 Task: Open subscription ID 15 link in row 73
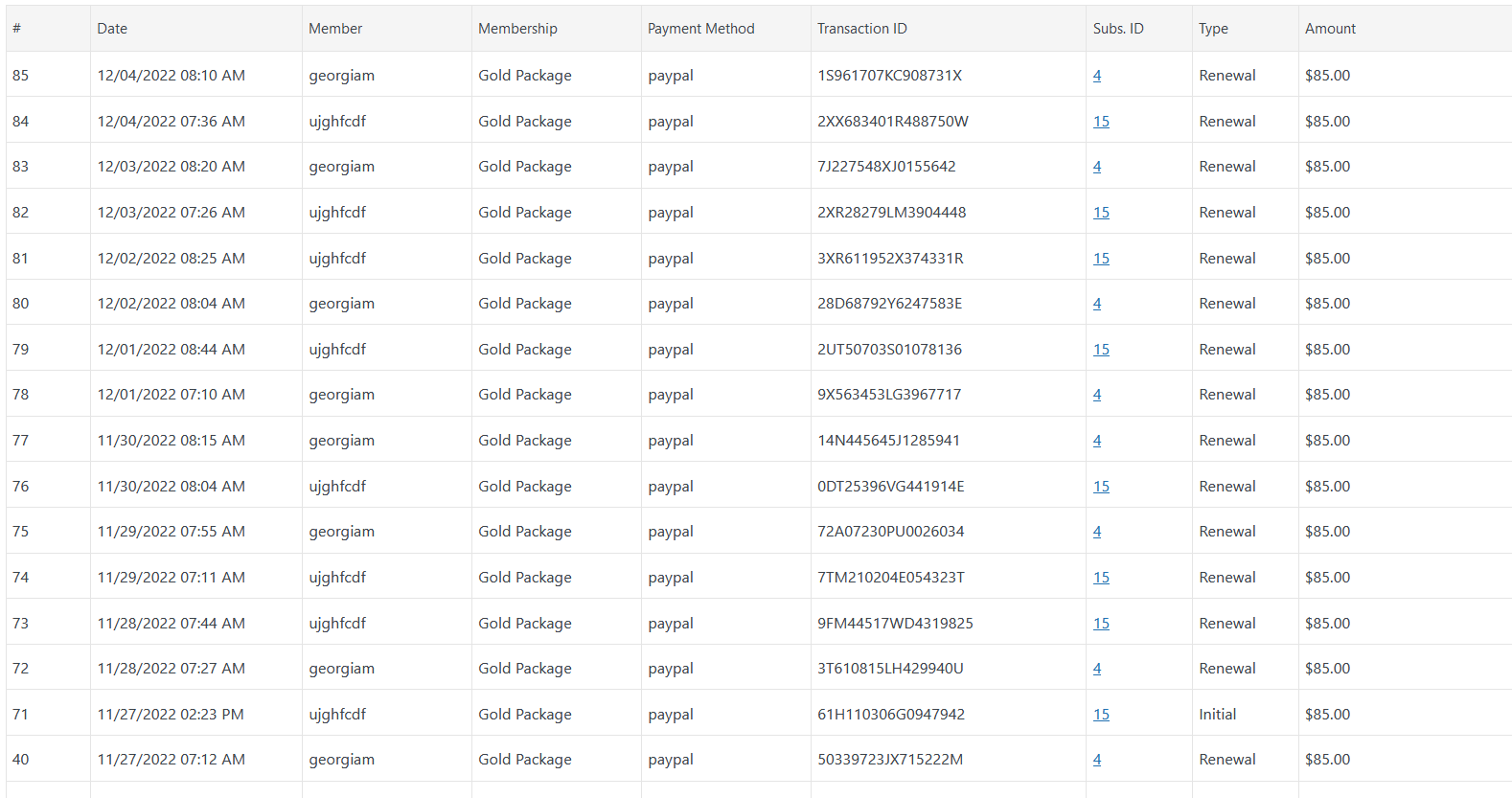(1101, 624)
